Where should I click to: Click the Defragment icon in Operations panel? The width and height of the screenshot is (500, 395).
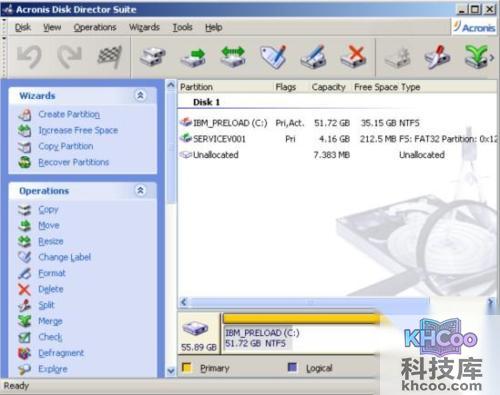point(24,353)
